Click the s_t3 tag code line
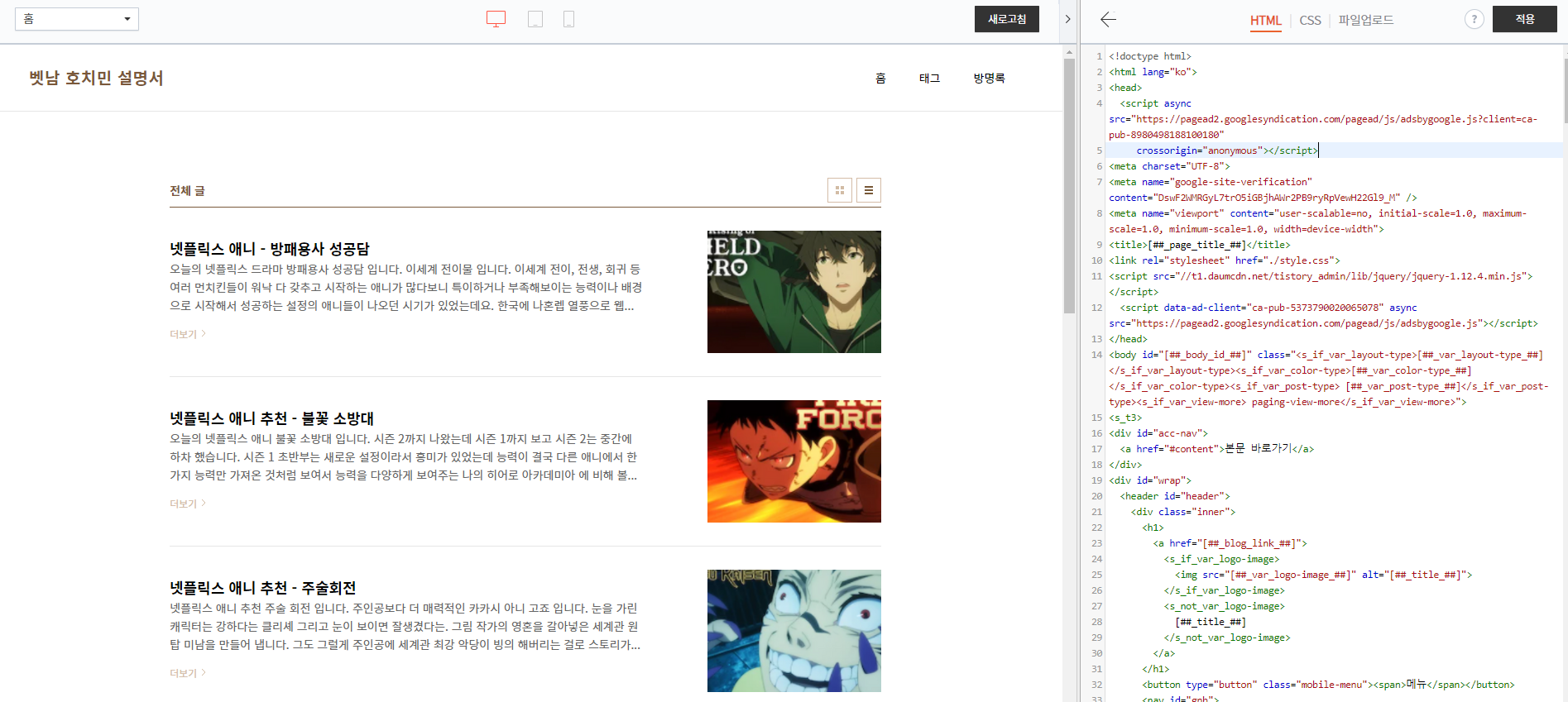1568x702 pixels. pos(1125,418)
